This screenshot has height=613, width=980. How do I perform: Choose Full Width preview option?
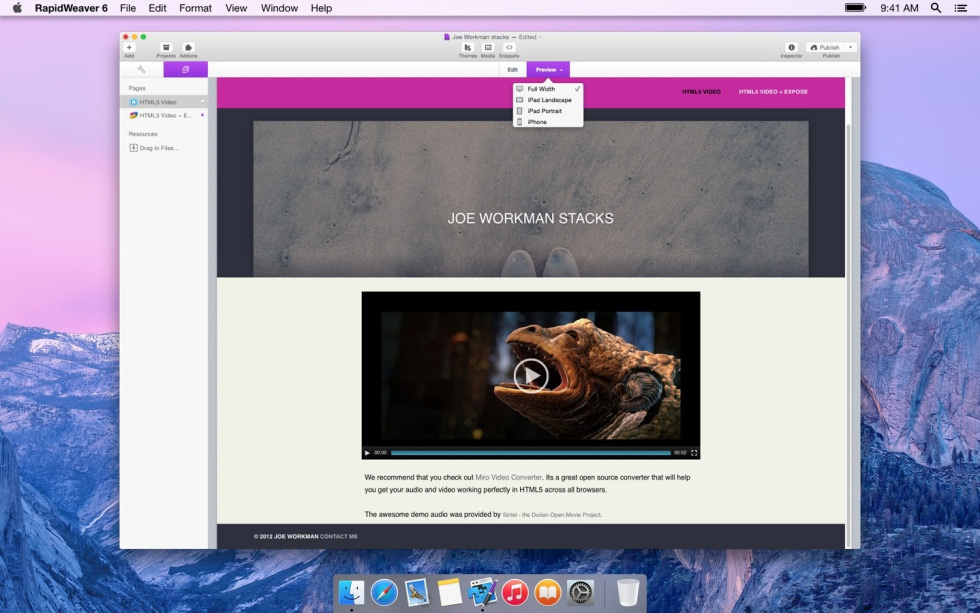click(548, 89)
